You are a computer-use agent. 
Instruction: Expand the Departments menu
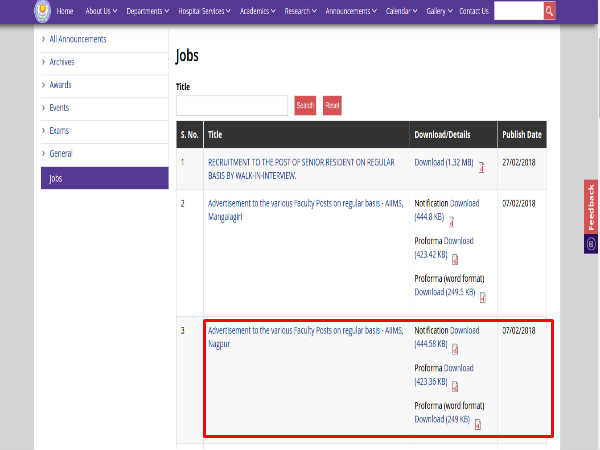pyautogui.click(x=148, y=11)
